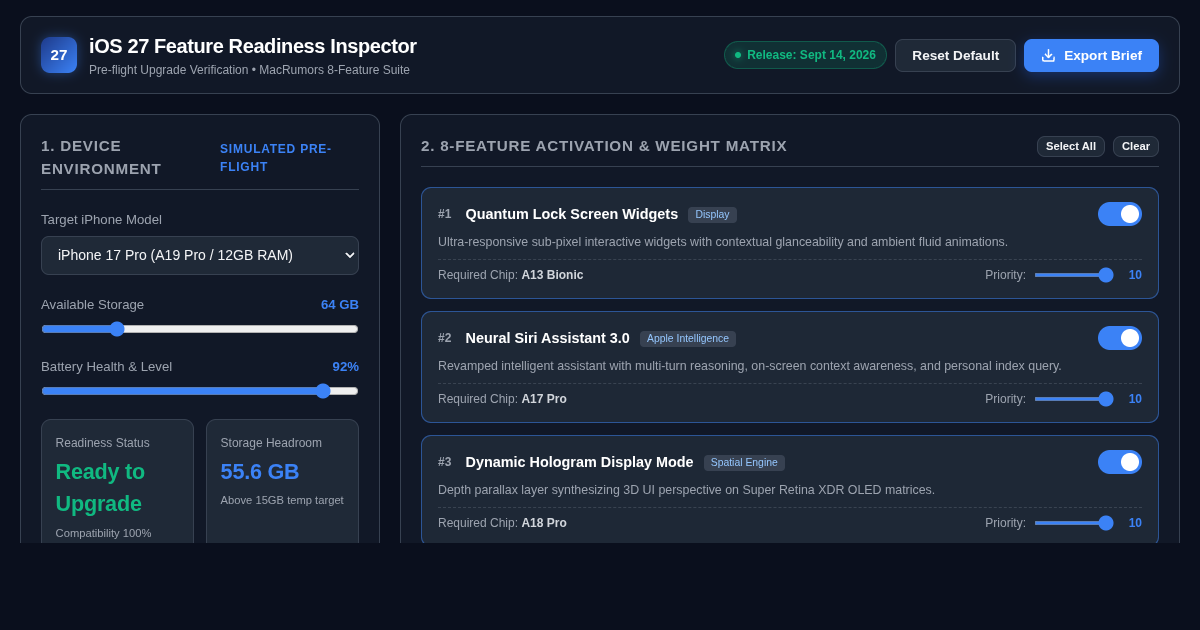The height and width of the screenshot is (630, 1200).
Task: Adjust the Available Storage slider
Action: pyautogui.click(x=200, y=329)
